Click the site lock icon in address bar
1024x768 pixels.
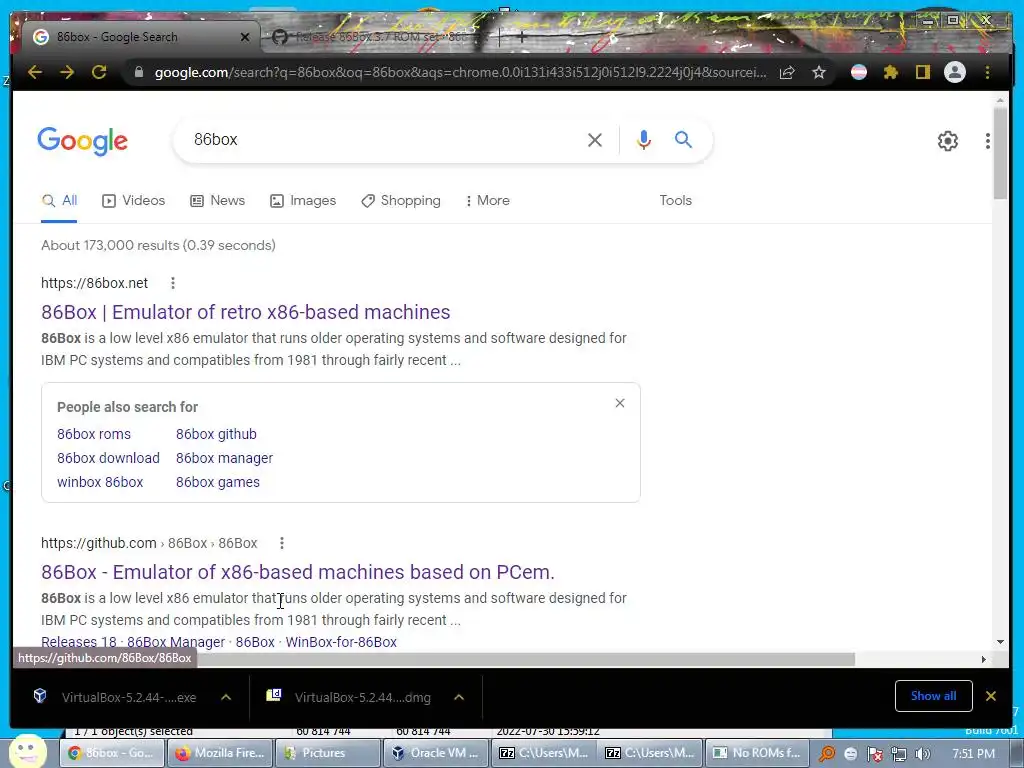139,72
